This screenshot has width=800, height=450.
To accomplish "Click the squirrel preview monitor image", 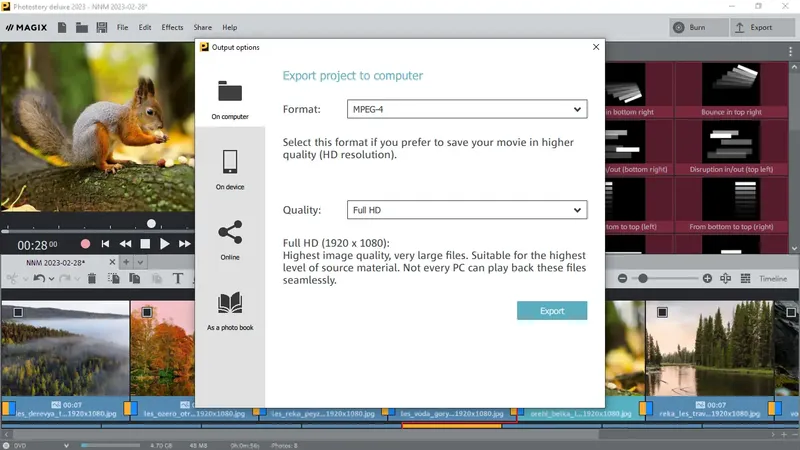I will click(x=97, y=127).
